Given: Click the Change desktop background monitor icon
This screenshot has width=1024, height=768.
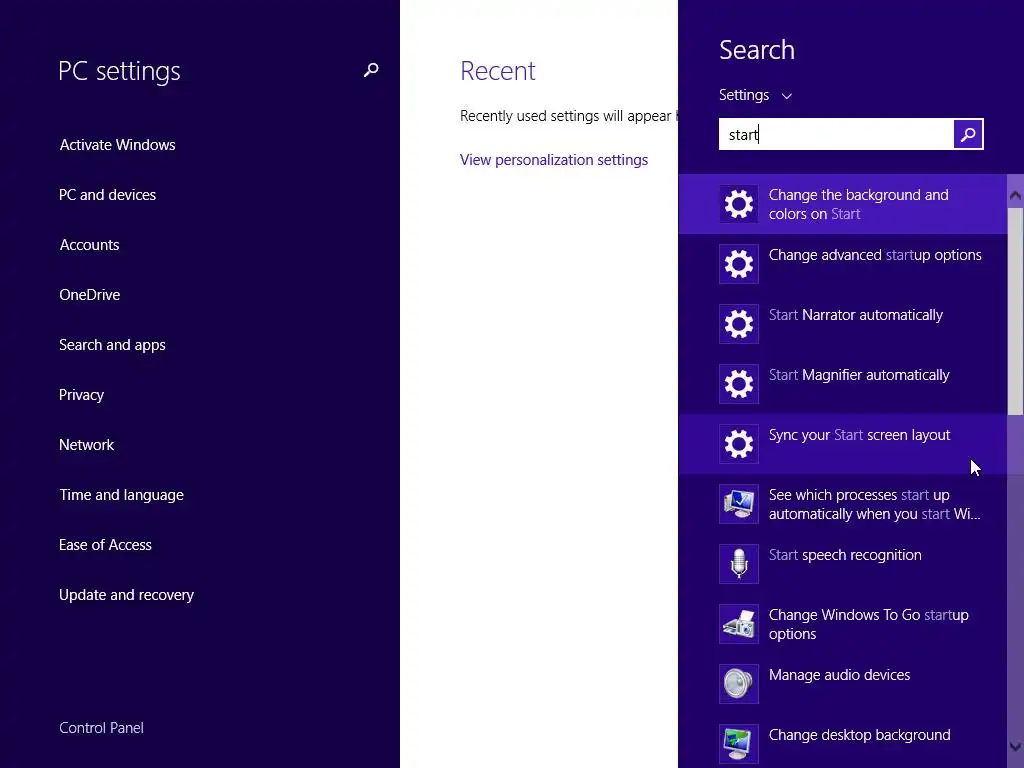Looking at the screenshot, I should [x=739, y=744].
